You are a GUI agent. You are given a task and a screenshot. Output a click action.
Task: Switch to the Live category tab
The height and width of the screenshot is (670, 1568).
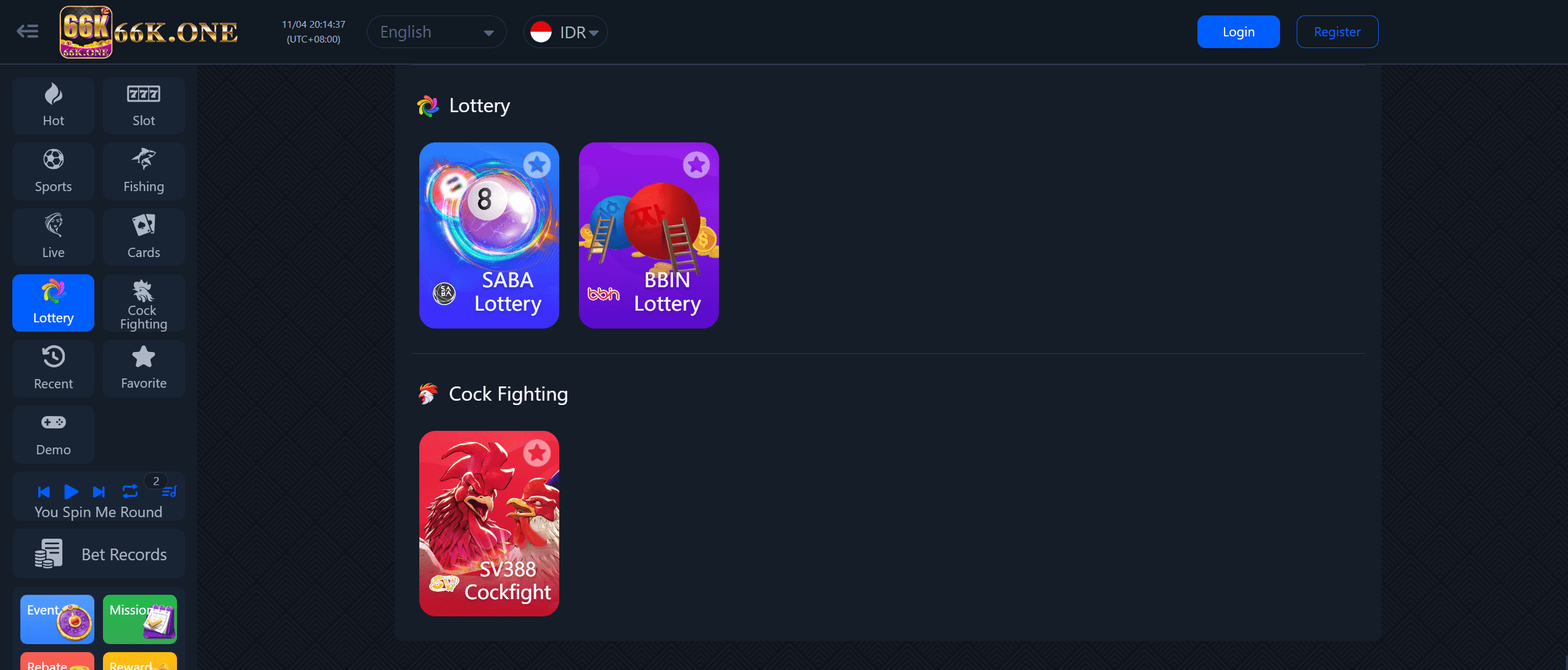point(53,237)
